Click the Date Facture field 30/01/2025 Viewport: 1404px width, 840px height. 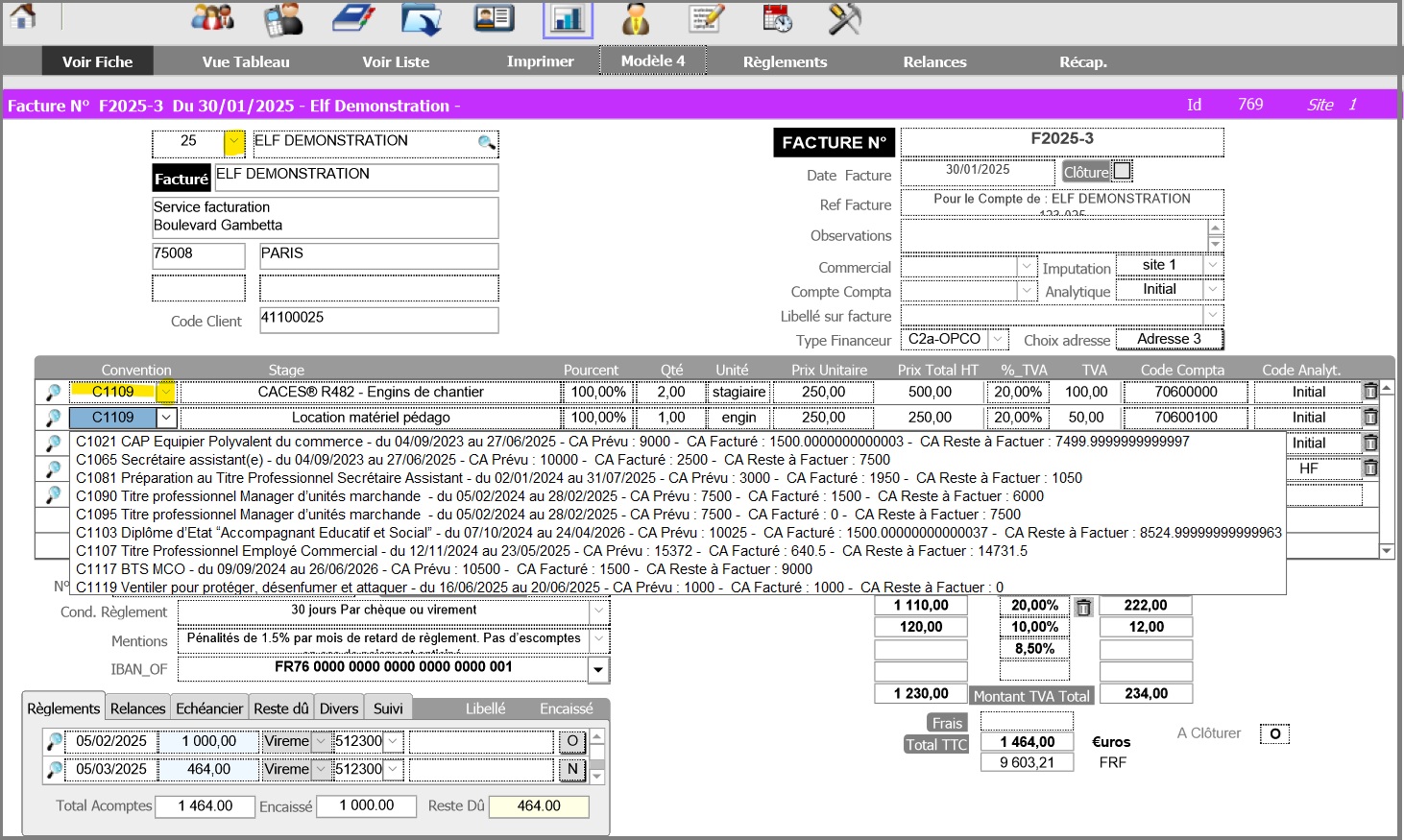click(x=978, y=171)
